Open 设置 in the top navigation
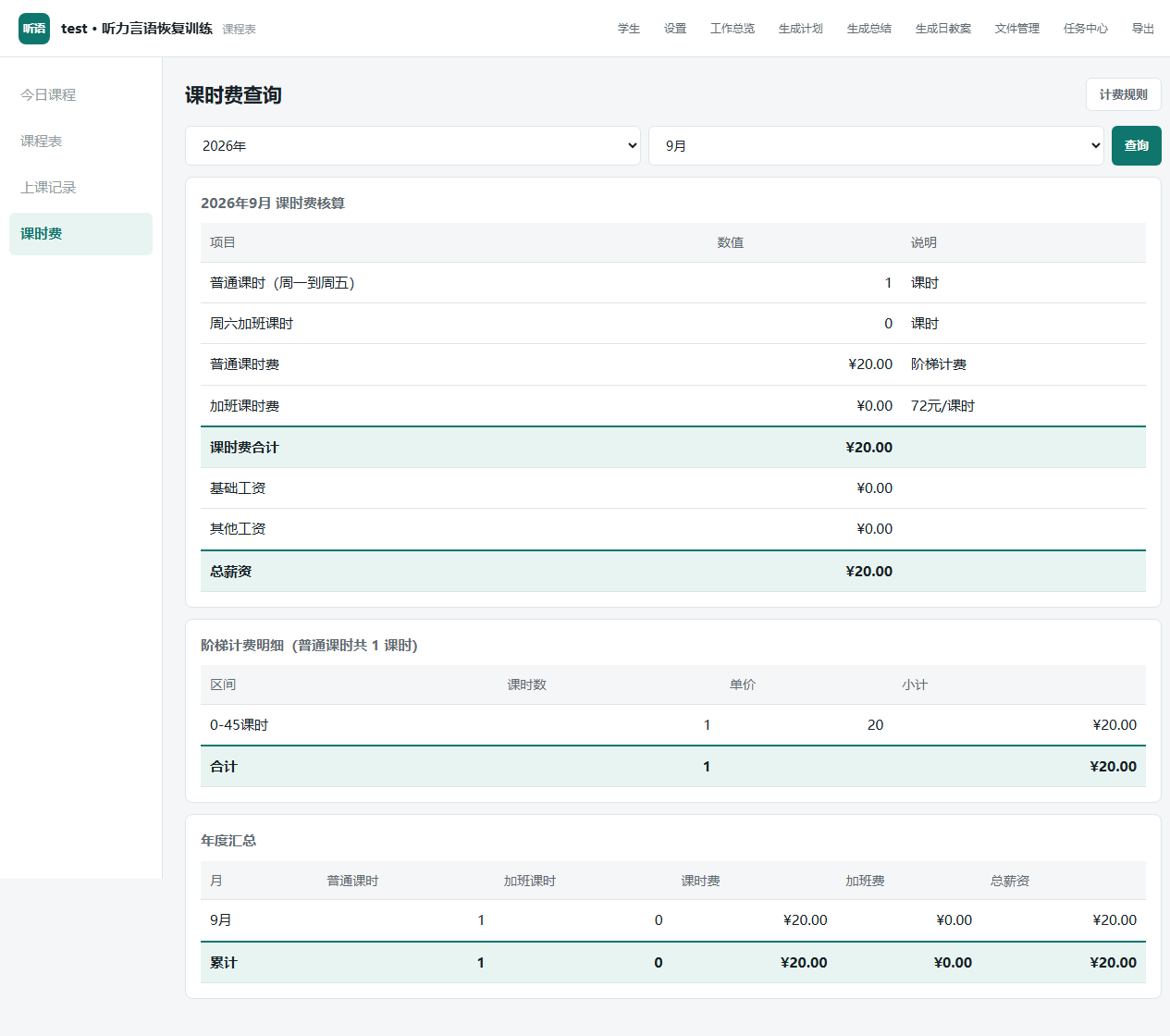Screen dimensions: 1170x1036 [675, 29]
